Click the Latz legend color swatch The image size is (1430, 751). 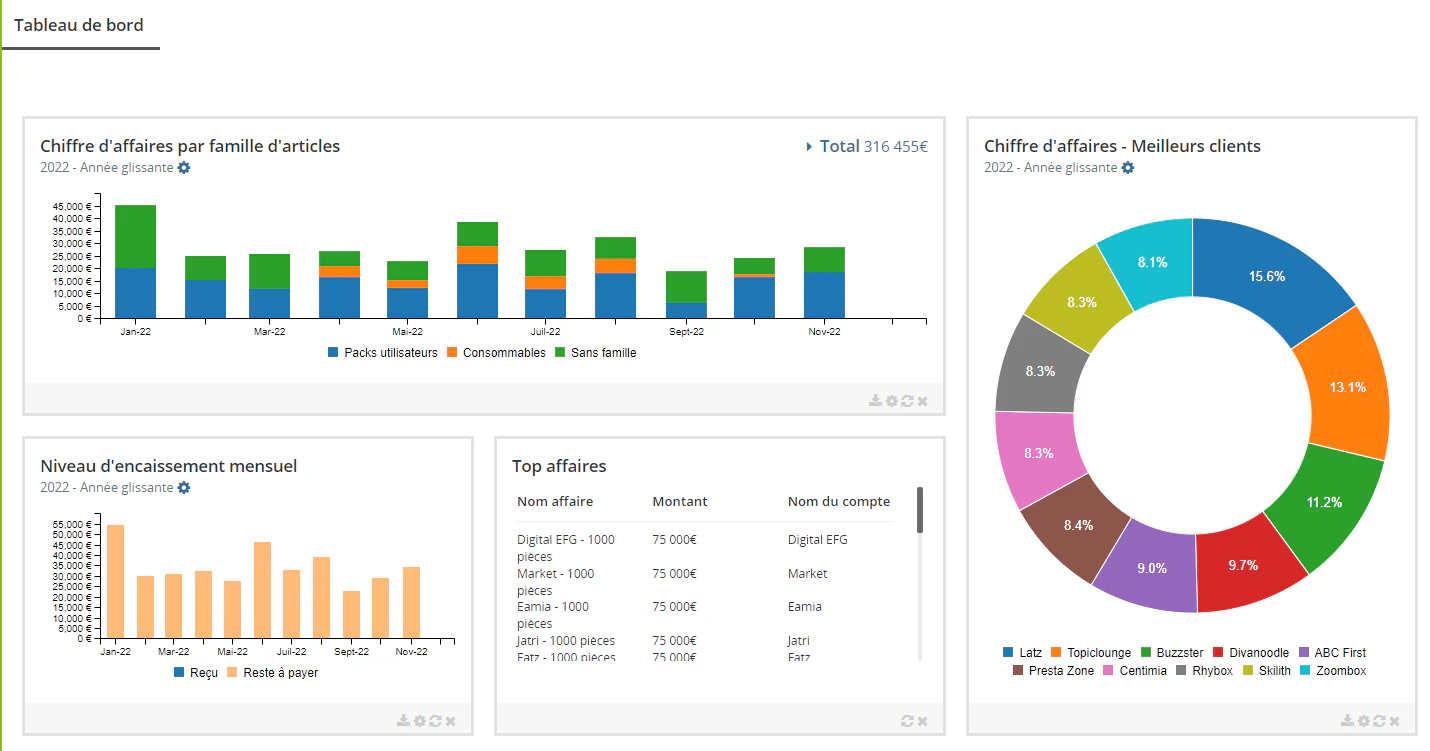tap(1008, 653)
